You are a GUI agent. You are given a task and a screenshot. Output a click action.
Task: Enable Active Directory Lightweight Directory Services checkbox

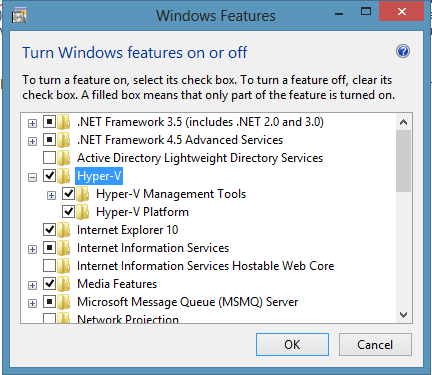tap(49, 158)
